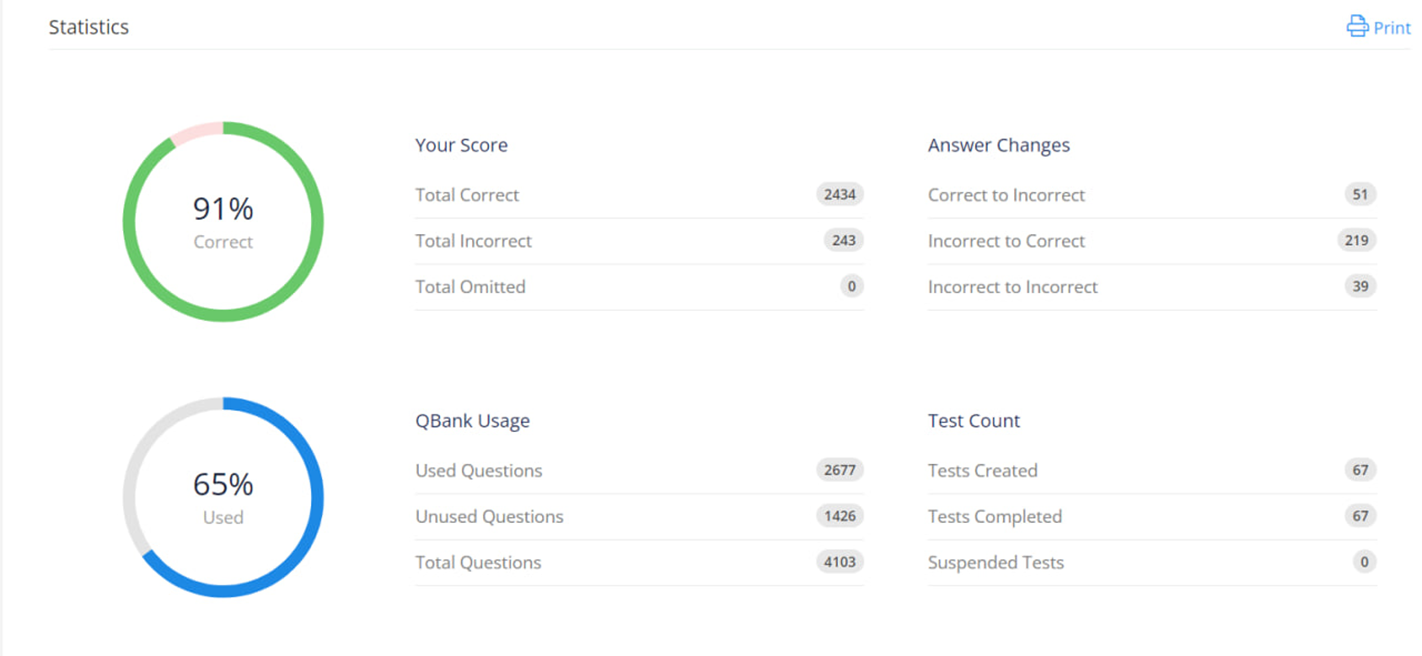Click the Total Correct count badge 2434
The image size is (1422, 656).
tap(839, 195)
